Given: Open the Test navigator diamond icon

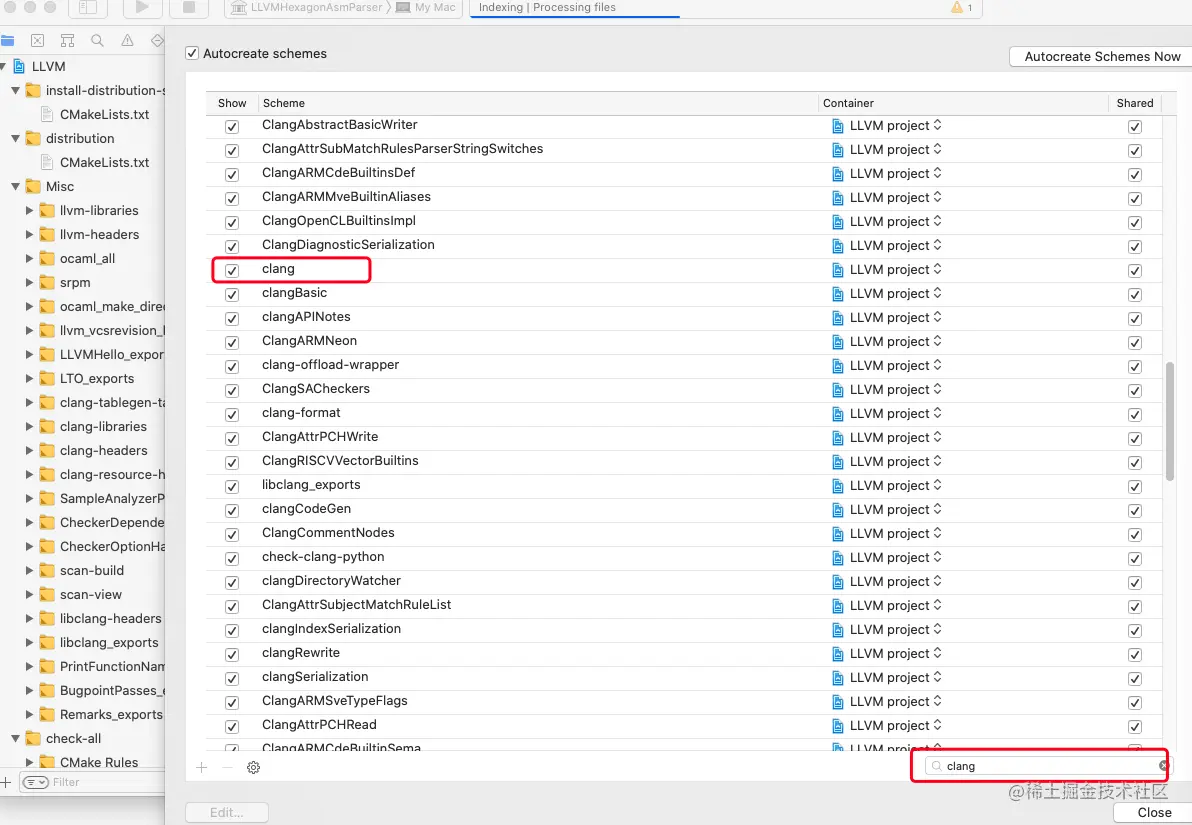Looking at the screenshot, I should pyautogui.click(x=157, y=40).
